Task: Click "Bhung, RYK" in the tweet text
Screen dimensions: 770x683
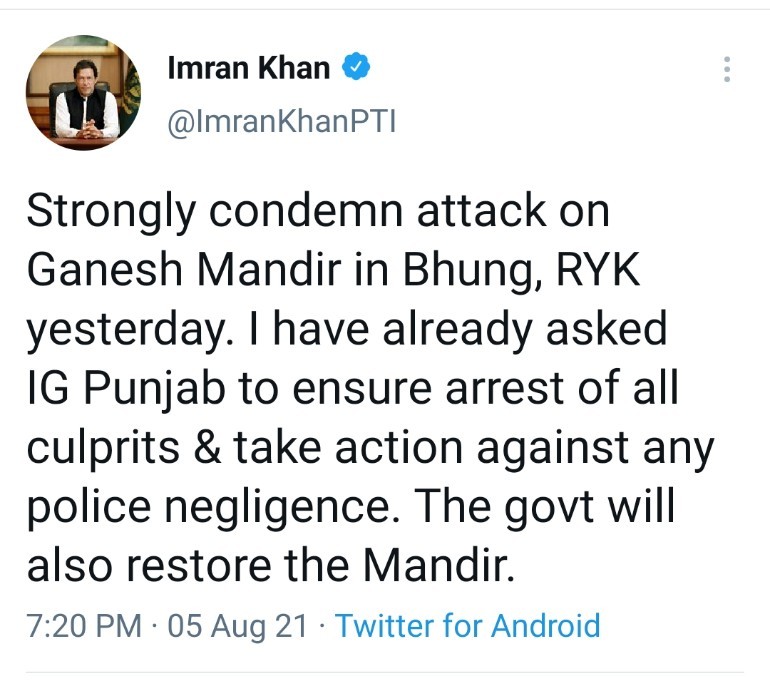Action: pyautogui.click(x=520, y=271)
